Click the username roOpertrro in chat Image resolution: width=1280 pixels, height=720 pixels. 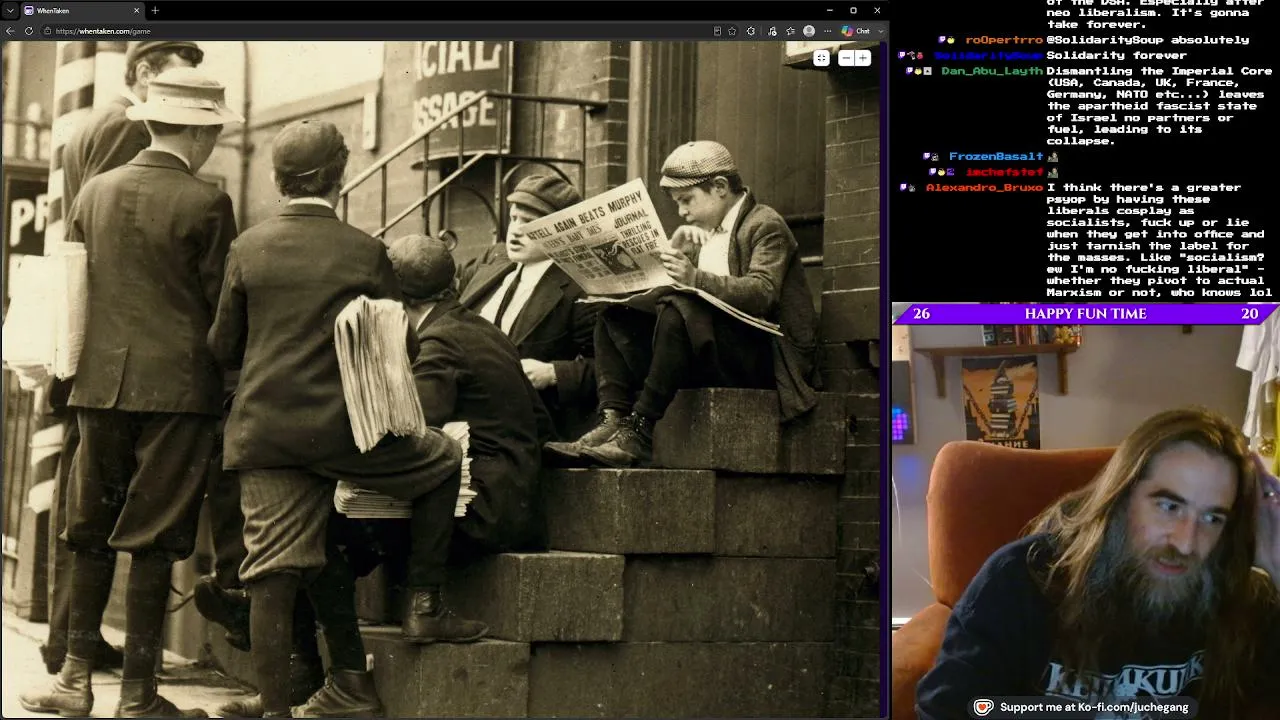point(1004,40)
